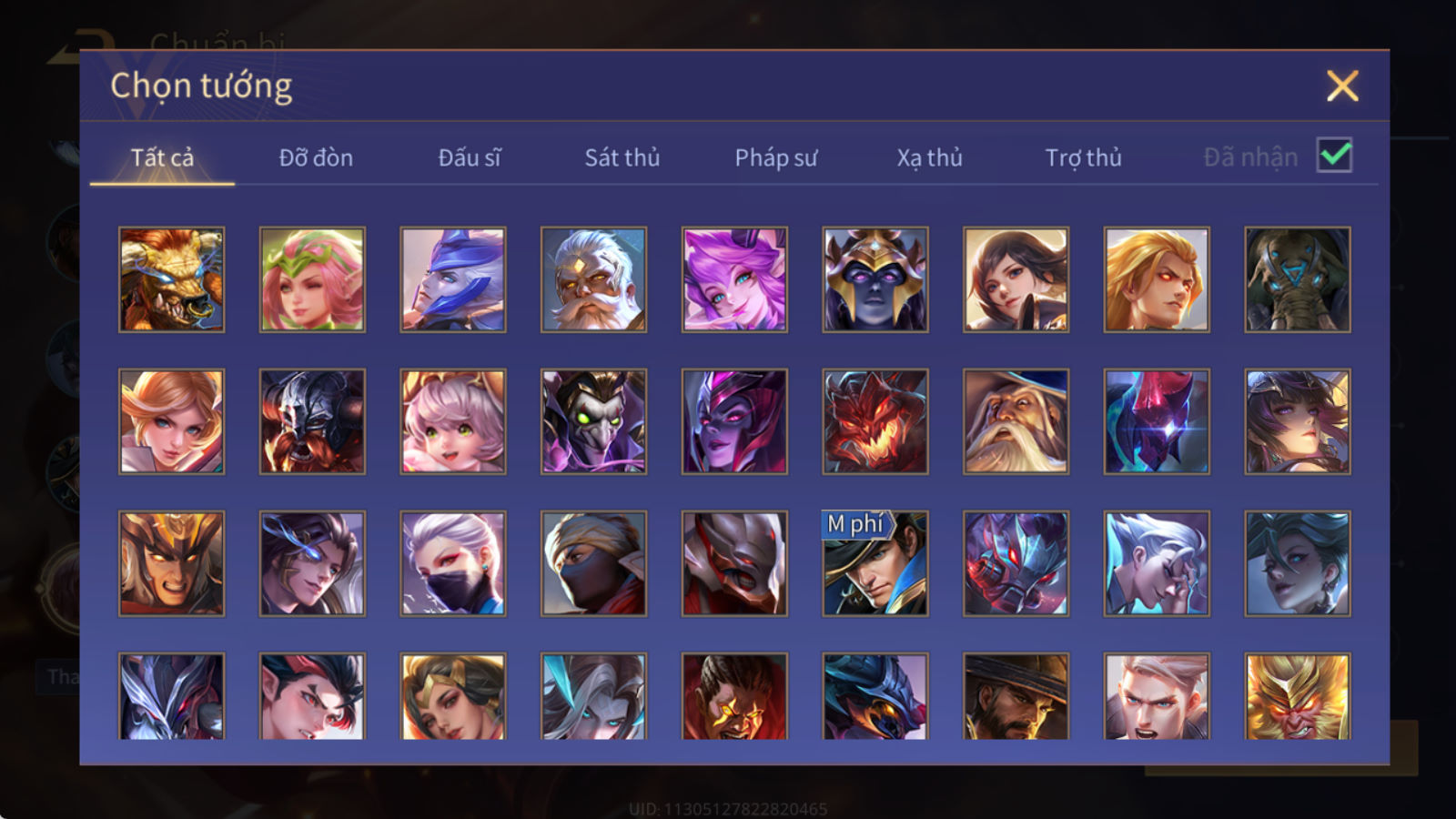Choose the hero portrait labeled M phí
This screenshot has width=1456, height=819.
875,563
